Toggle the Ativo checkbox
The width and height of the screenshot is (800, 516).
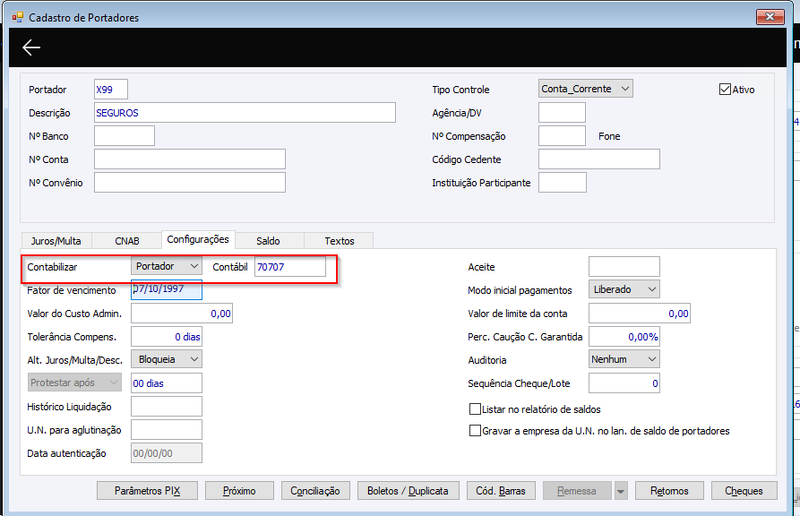(724, 89)
